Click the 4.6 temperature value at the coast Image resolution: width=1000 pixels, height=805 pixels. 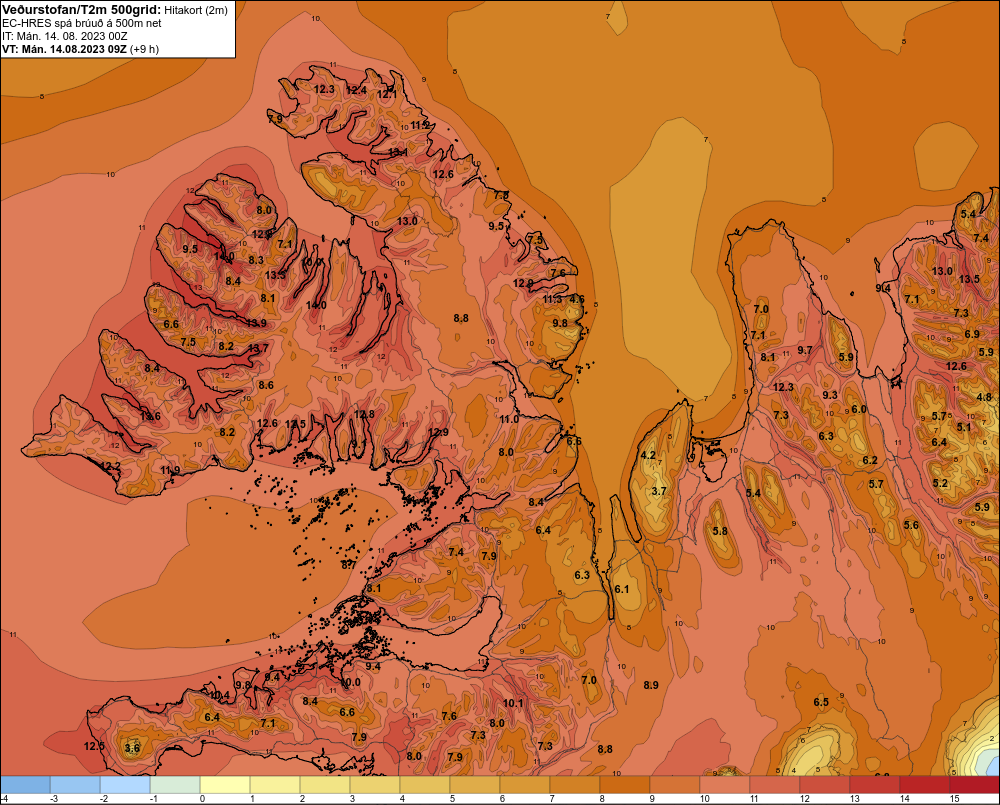pyautogui.click(x=577, y=299)
